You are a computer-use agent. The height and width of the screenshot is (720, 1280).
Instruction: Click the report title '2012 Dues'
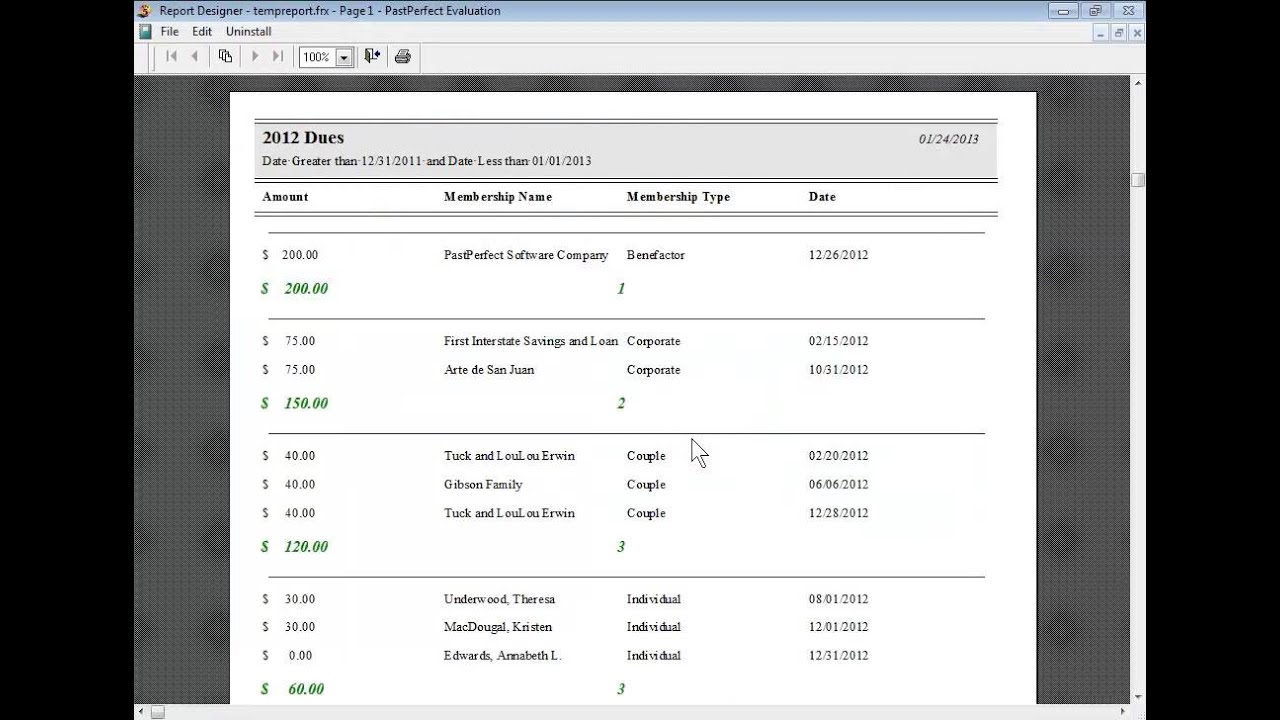303,138
